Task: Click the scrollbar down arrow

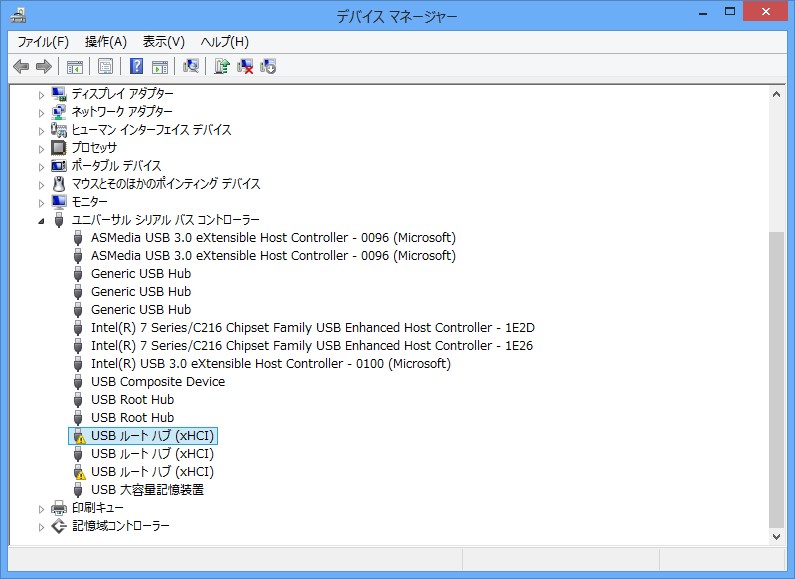Action: pos(777,536)
